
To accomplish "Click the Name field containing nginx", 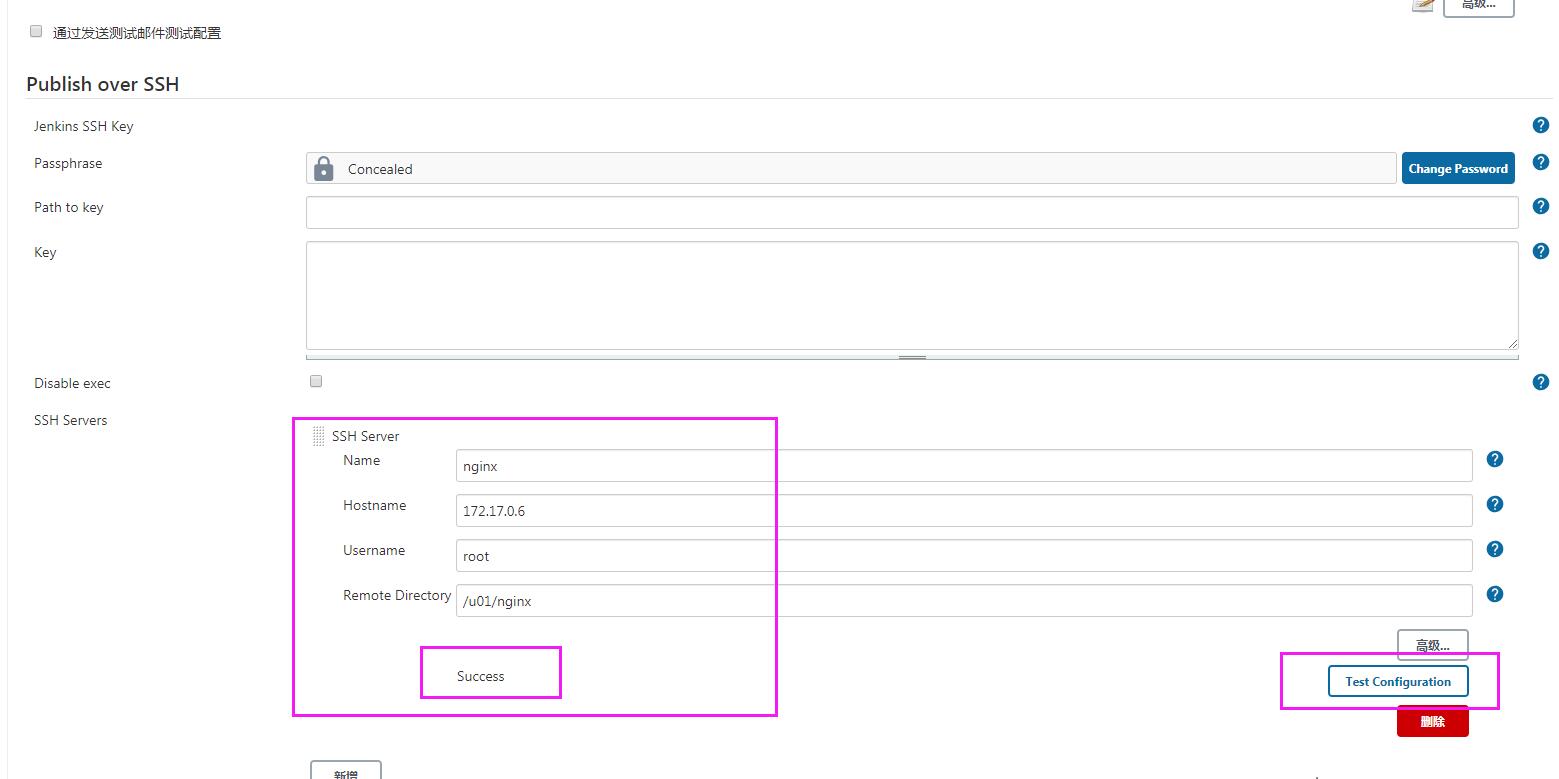I will pyautogui.click(x=964, y=465).
